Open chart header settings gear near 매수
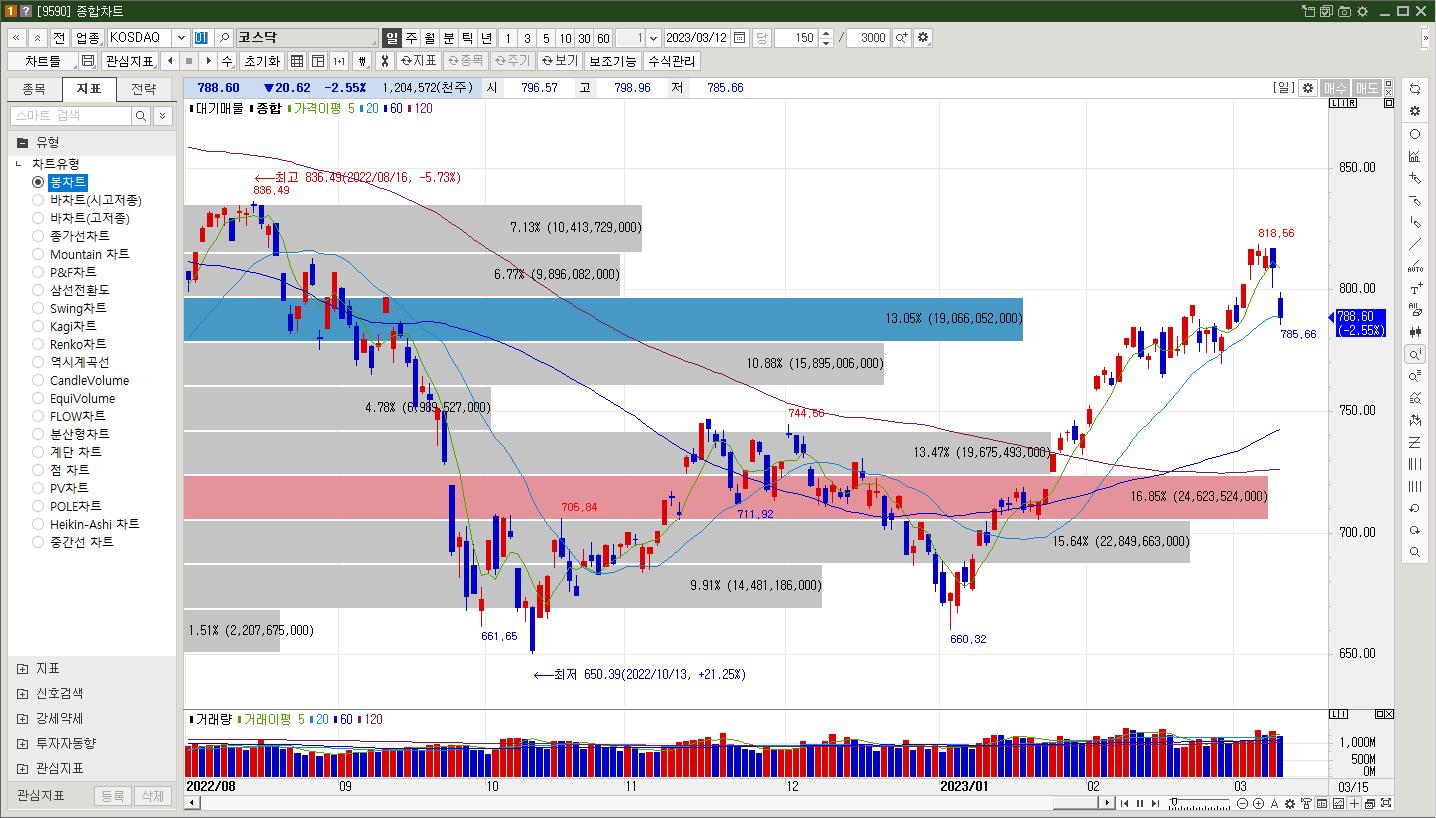 pos(1307,88)
